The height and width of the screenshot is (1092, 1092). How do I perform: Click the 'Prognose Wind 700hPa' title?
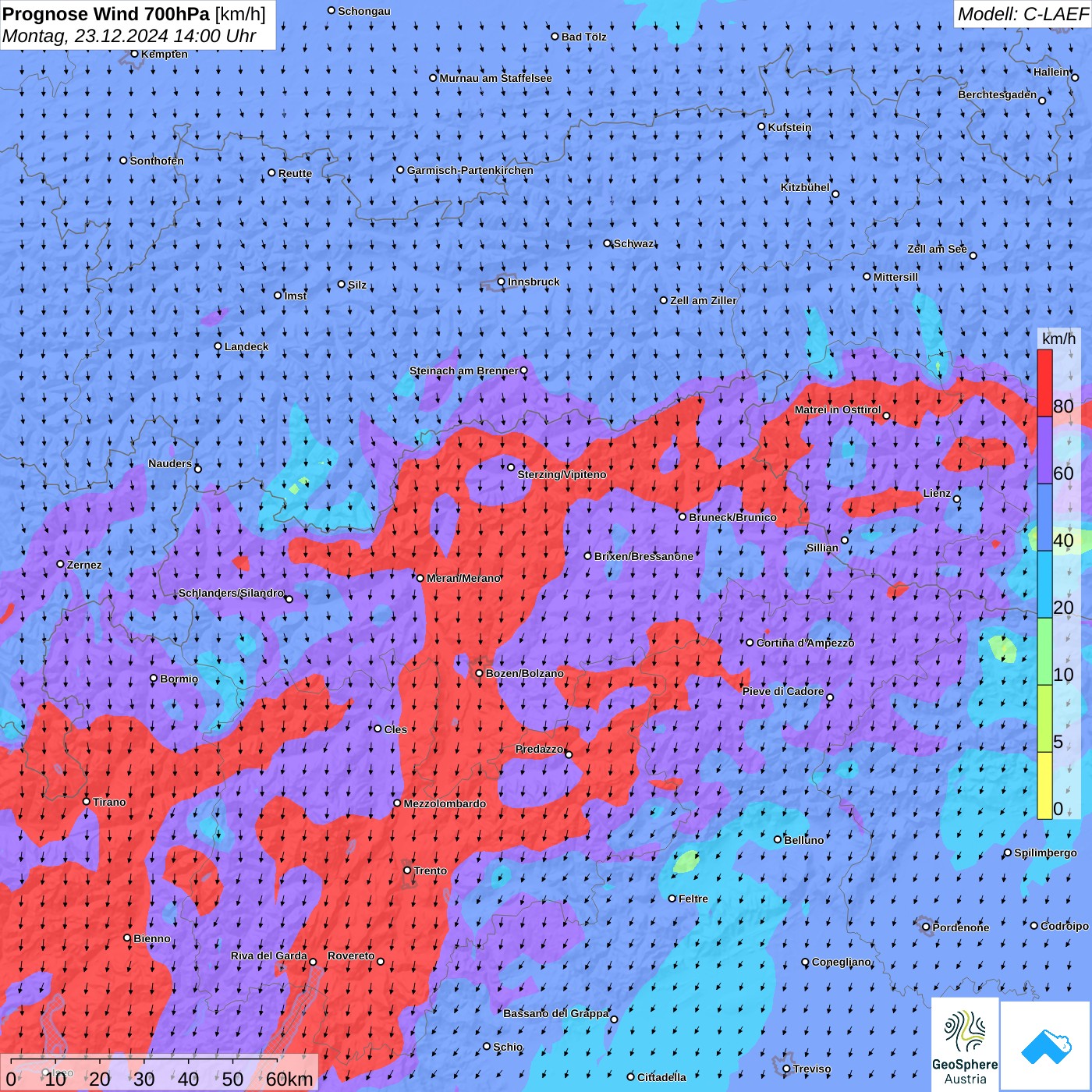click(x=107, y=14)
